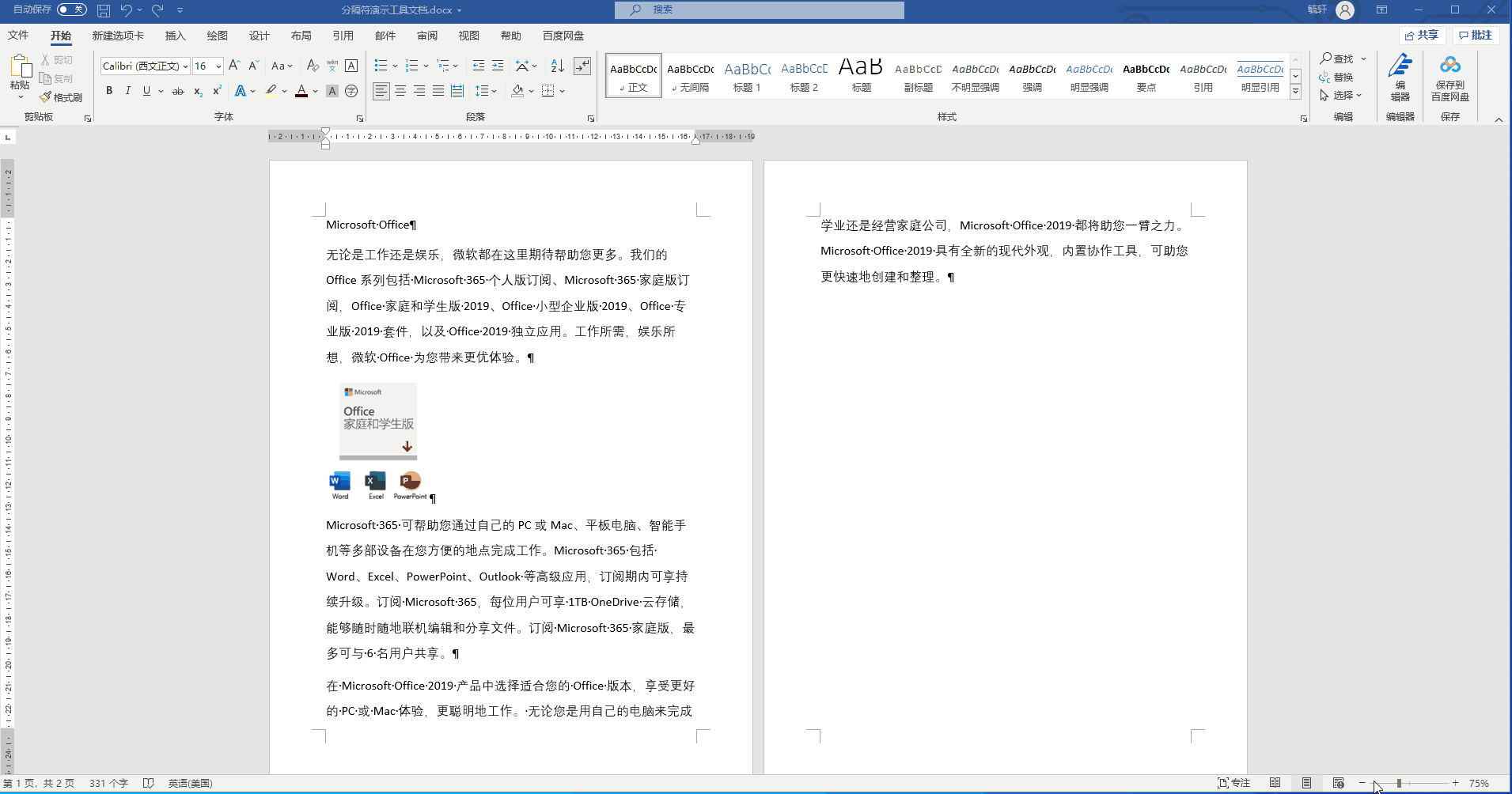Toggle underline formatting
Image resolution: width=1512 pixels, height=794 pixels.
click(146, 91)
